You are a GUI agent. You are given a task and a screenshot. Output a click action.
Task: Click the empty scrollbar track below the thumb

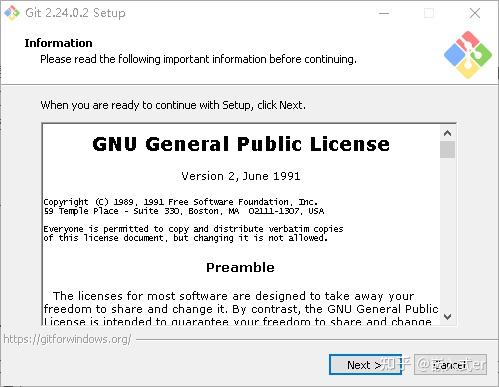pos(447,234)
